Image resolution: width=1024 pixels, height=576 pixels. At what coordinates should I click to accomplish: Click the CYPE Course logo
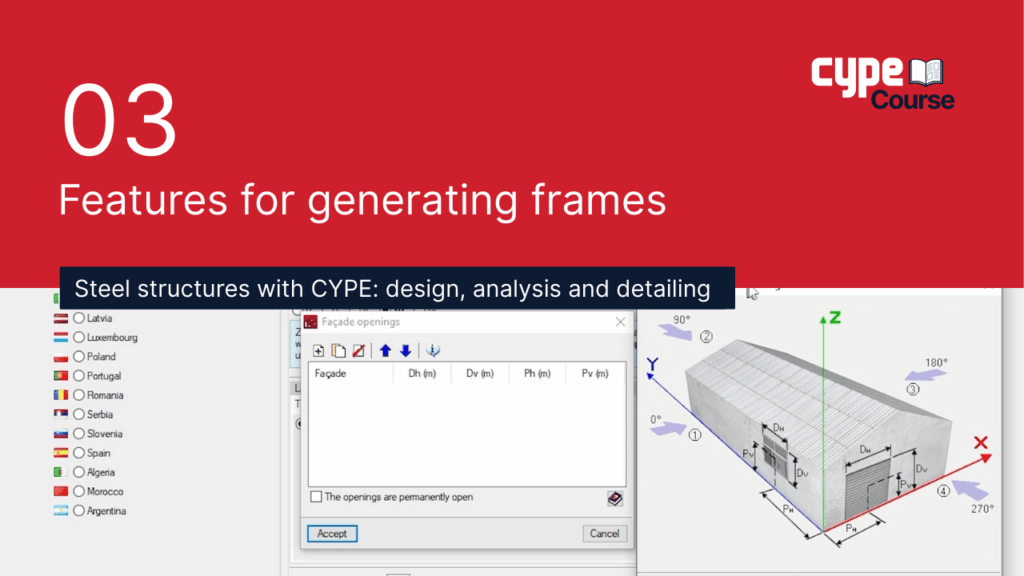882,83
